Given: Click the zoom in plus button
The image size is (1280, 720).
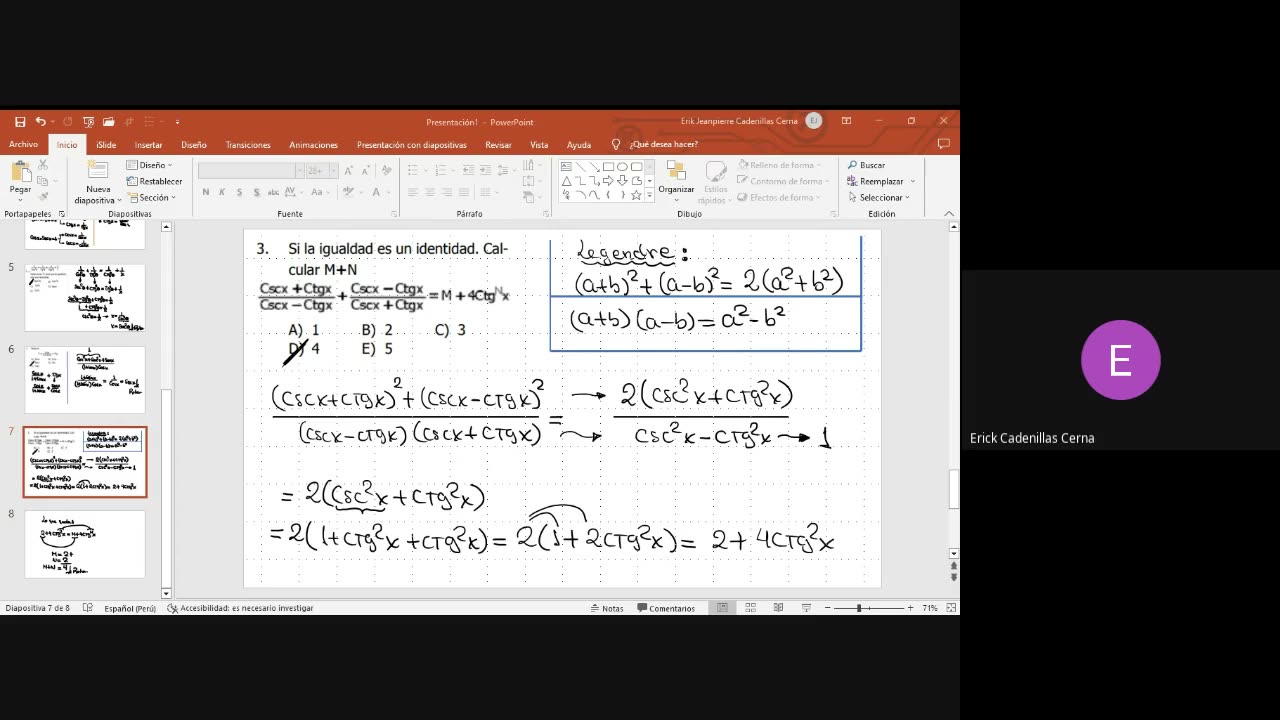Looking at the screenshot, I should [x=910, y=608].
